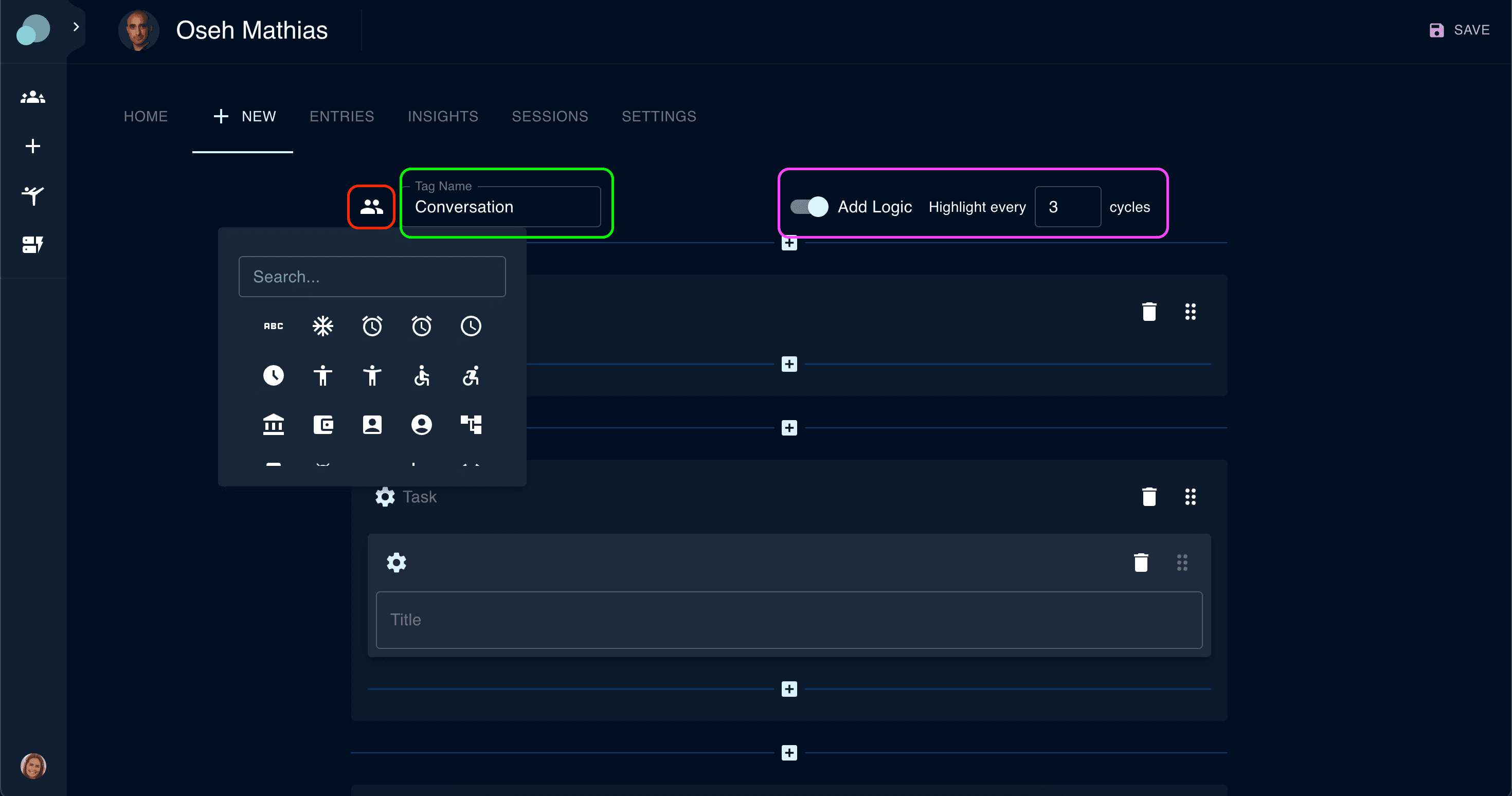This screenshot has height=796, width=1512.
Task: Switch to the SESSIONS tab
Action: pos(551,117)
